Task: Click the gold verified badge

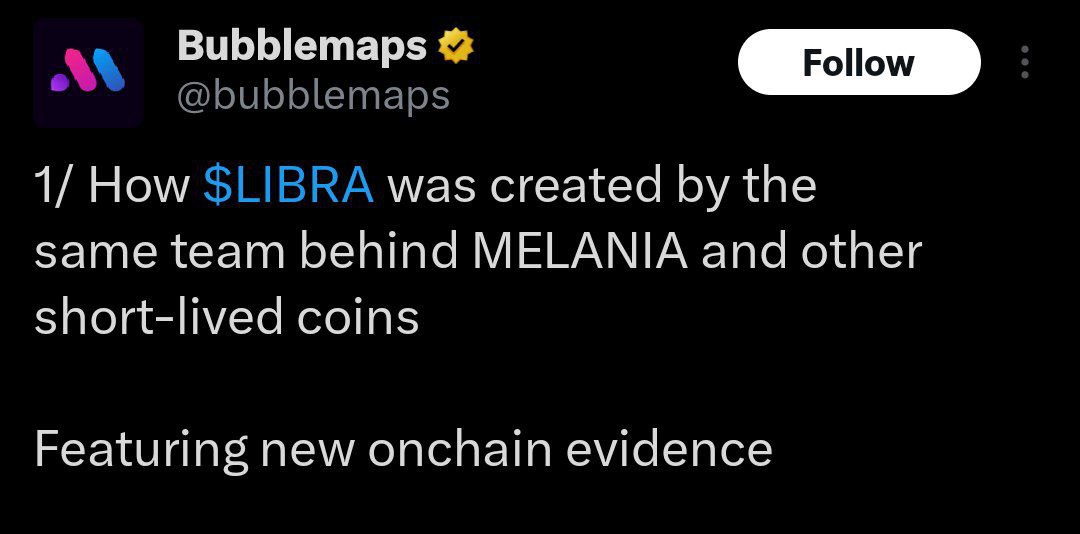Action: click(454, 46)
